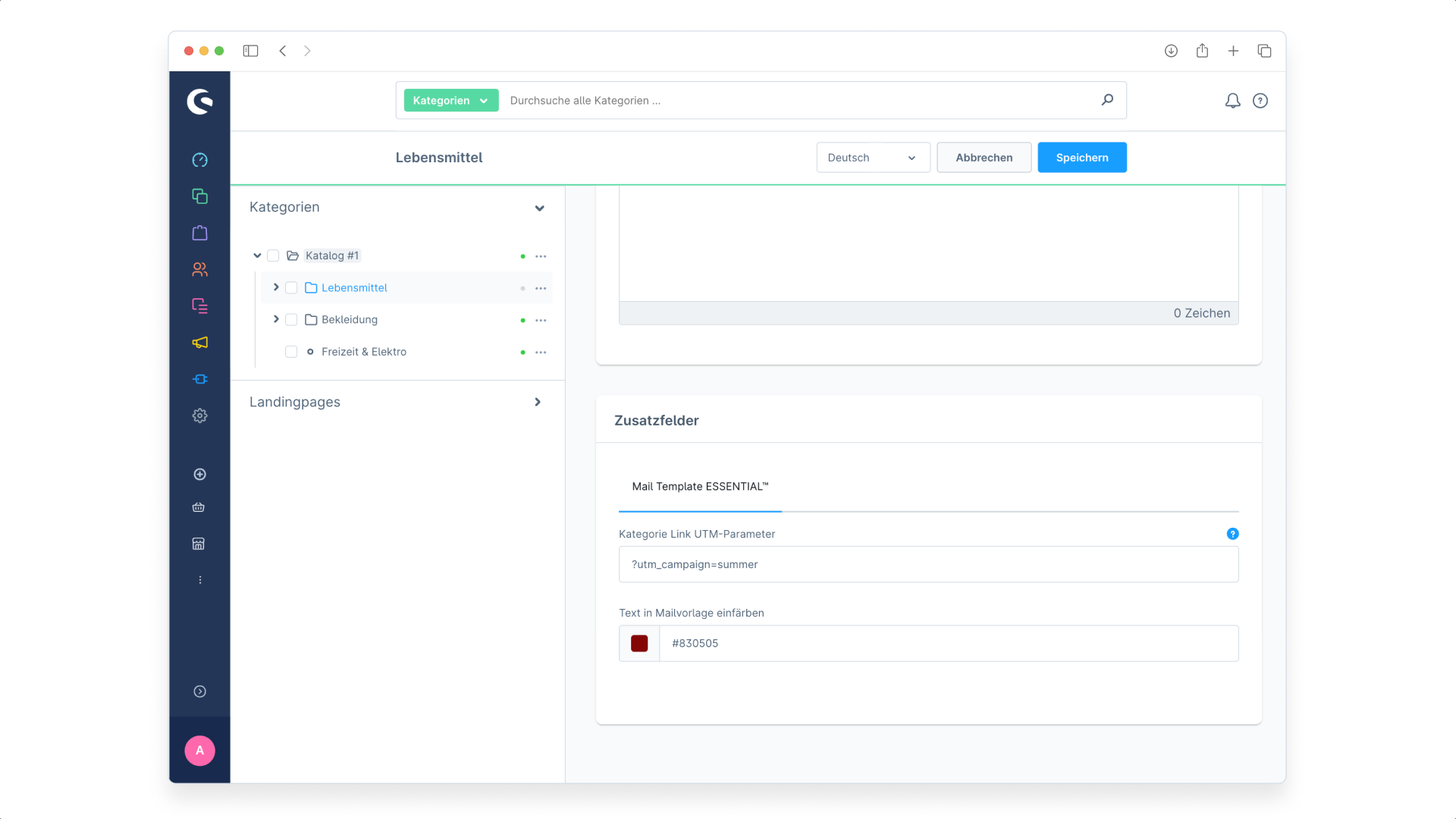
Task: Open the Dashboard from sidebar speedometer icon
Action: point(199,160)
